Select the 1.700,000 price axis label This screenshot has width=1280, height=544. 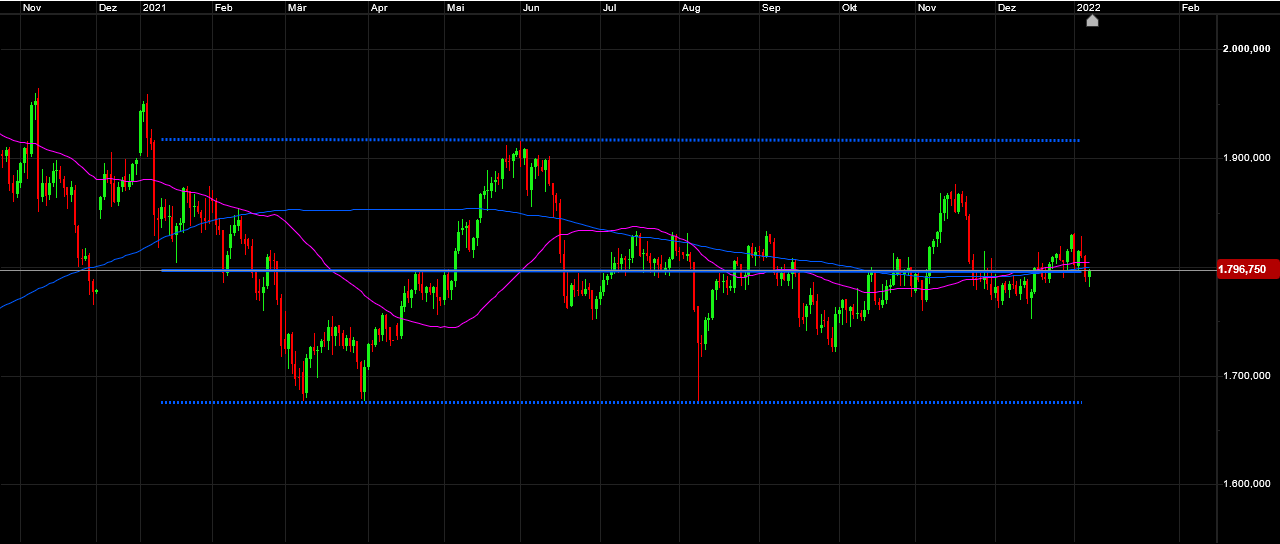1246,376
